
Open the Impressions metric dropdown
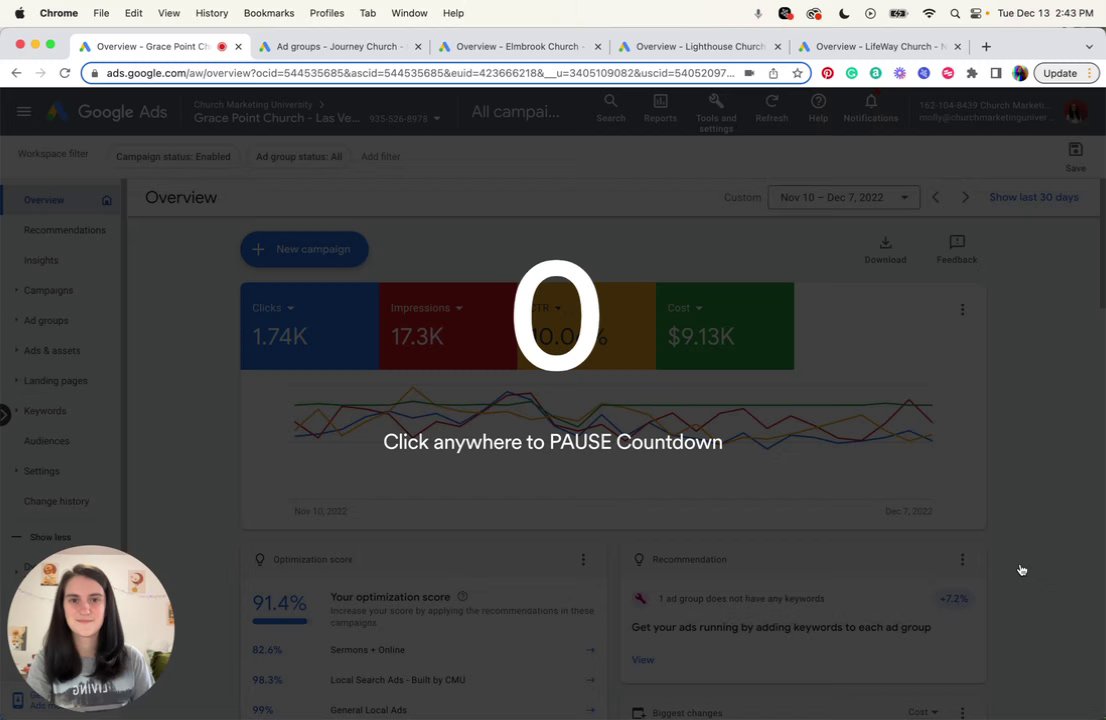[x=427, y=308]
